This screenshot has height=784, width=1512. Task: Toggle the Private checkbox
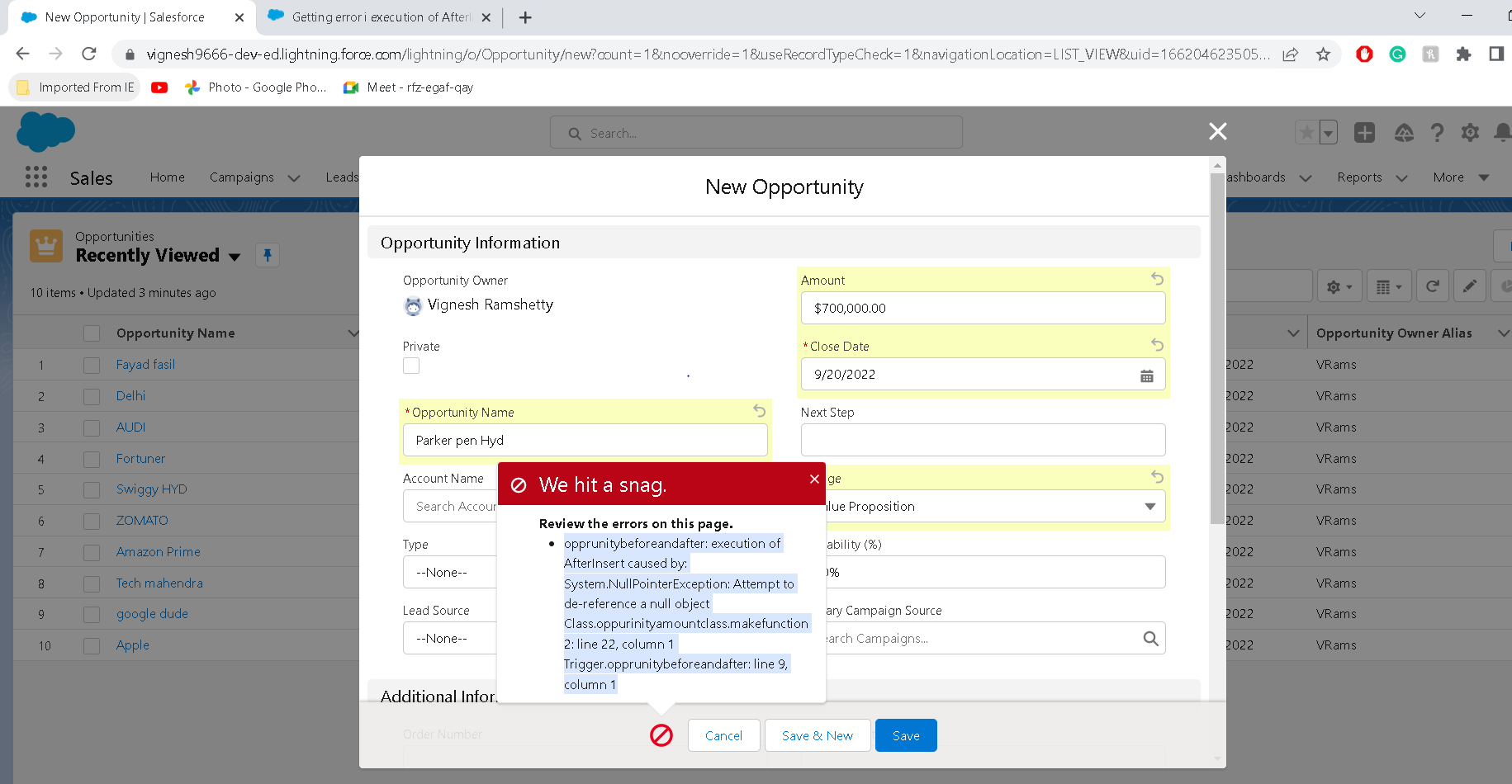click(411, 366)
